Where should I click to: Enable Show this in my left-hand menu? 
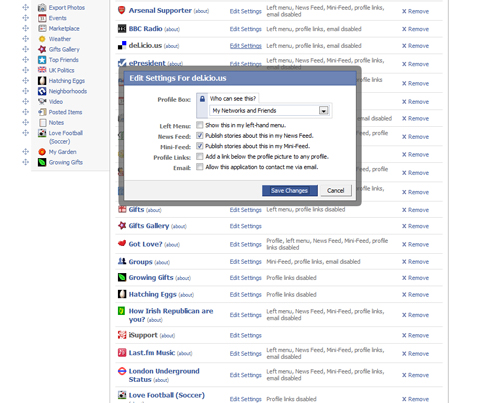pos(200,125)
